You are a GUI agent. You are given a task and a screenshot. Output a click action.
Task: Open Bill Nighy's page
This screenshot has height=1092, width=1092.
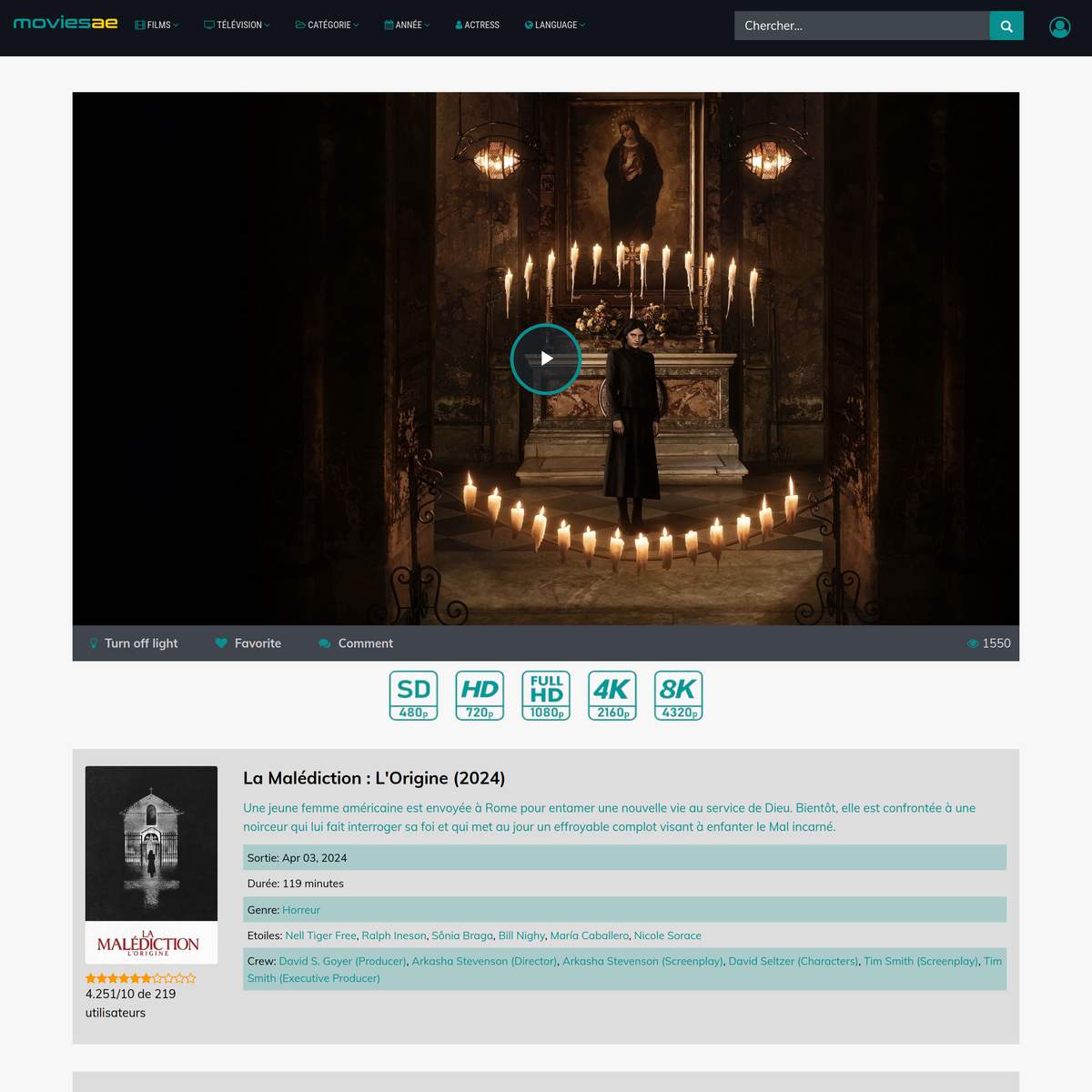(521, 935)
